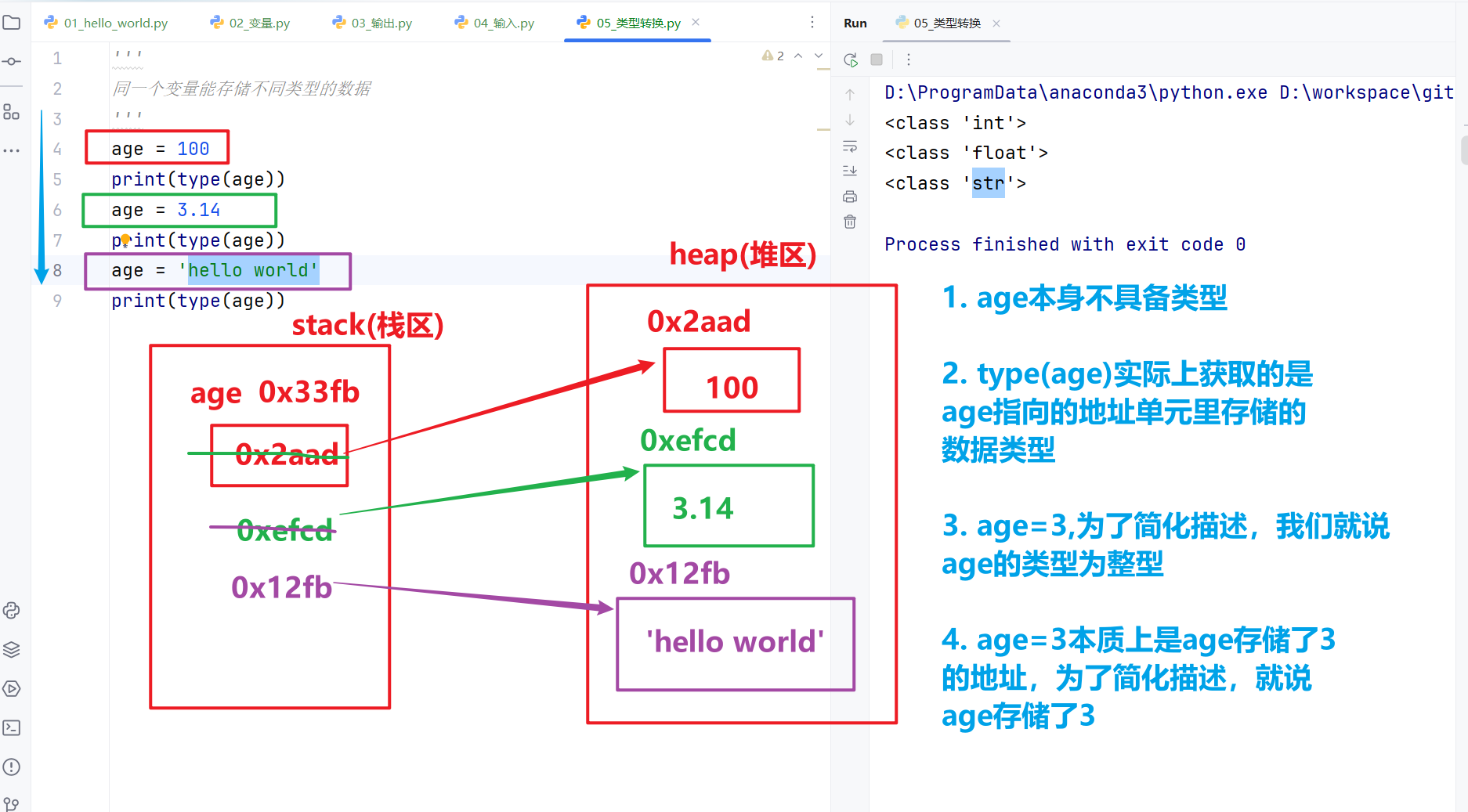Go to previous highlighted warning arrow
Viewport: 1468px width, 812px height.
[x=798, y=56]
